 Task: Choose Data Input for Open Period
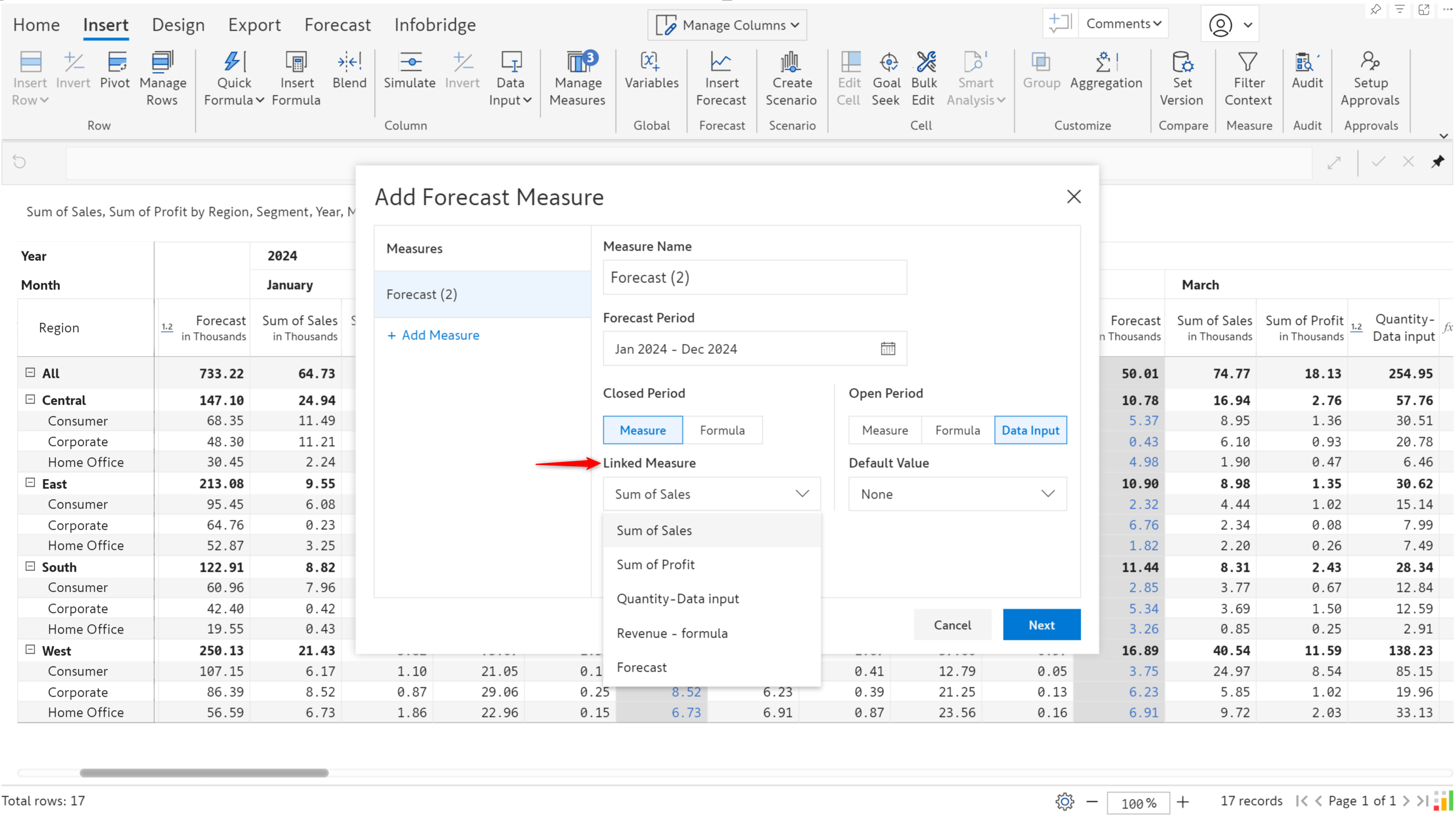(x=1030, y=430)
